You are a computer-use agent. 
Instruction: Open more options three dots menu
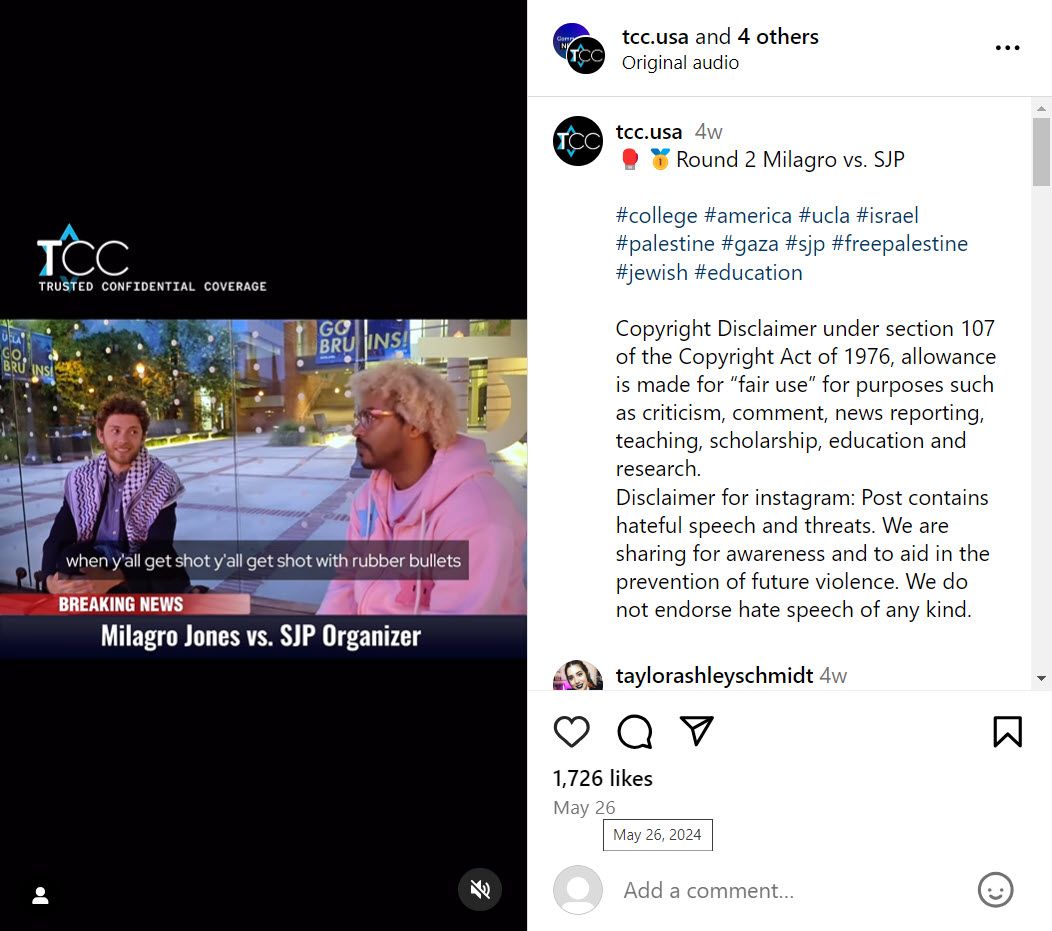[x=1007, y=48]
